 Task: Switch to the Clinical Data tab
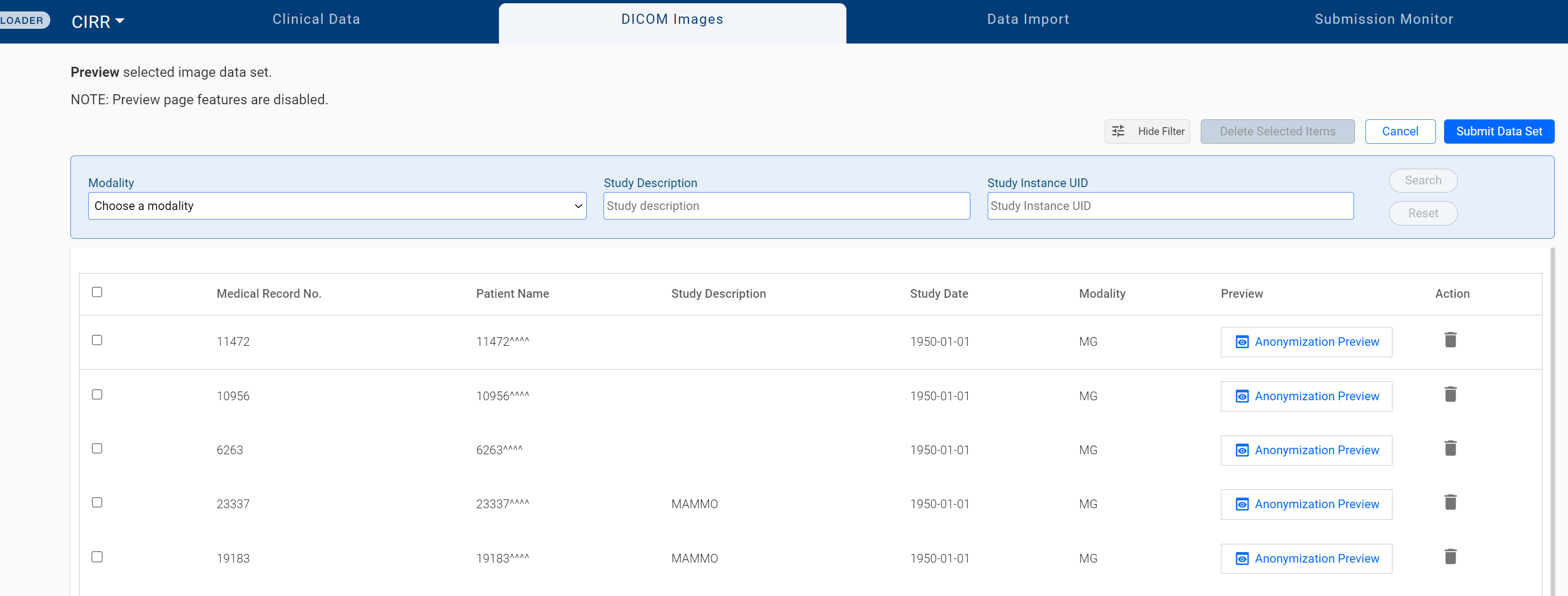click(316, 20)
